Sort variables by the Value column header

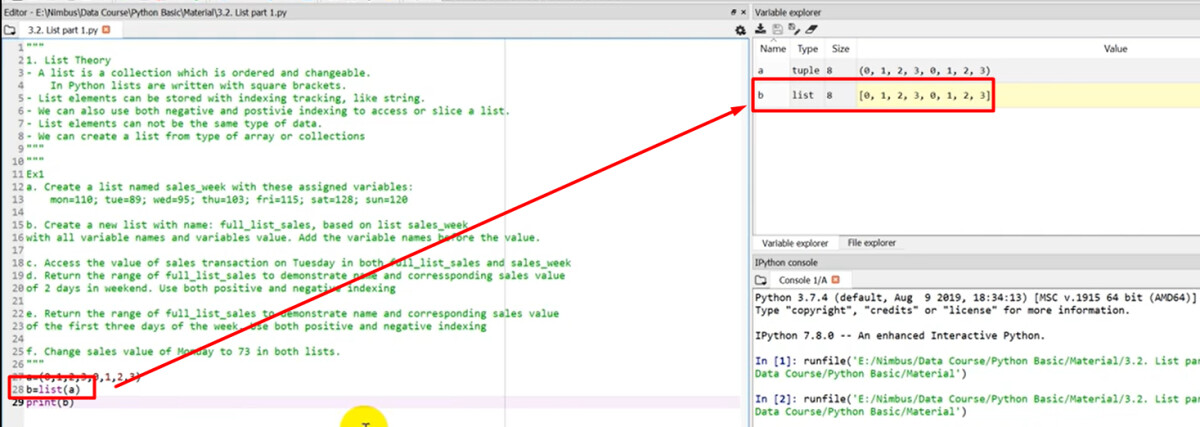click(x=1115, y=48)
